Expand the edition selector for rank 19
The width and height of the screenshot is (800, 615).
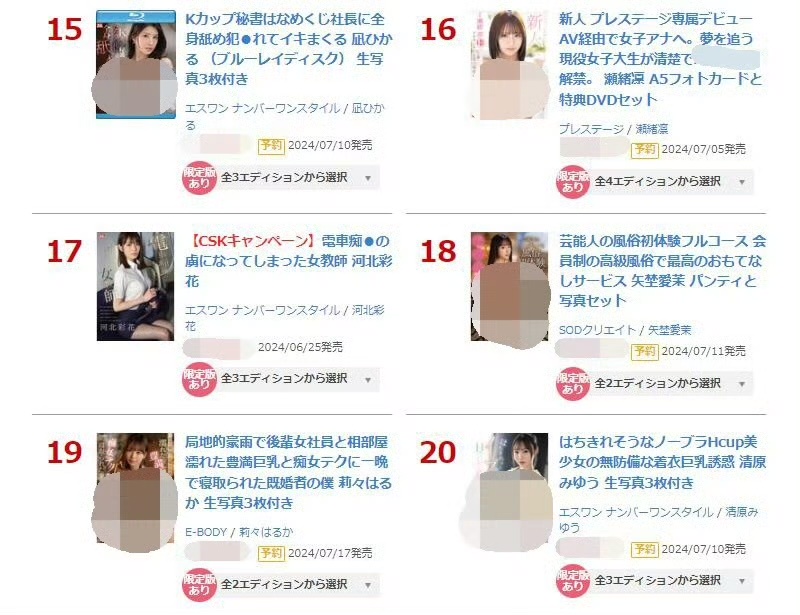pyautogui.click(x=299, y=585)
